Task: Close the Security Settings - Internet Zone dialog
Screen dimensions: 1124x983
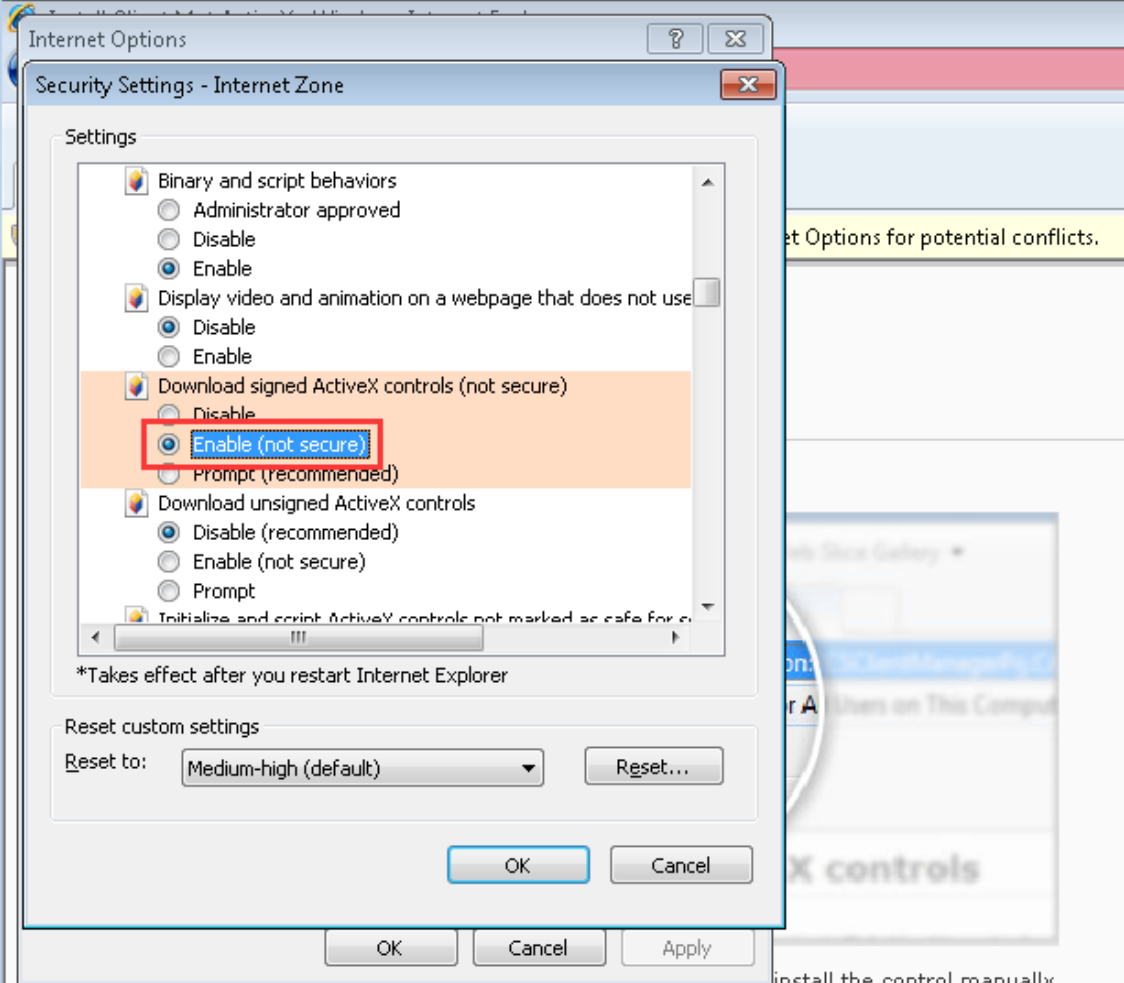Action: click(x=748, y=85)
